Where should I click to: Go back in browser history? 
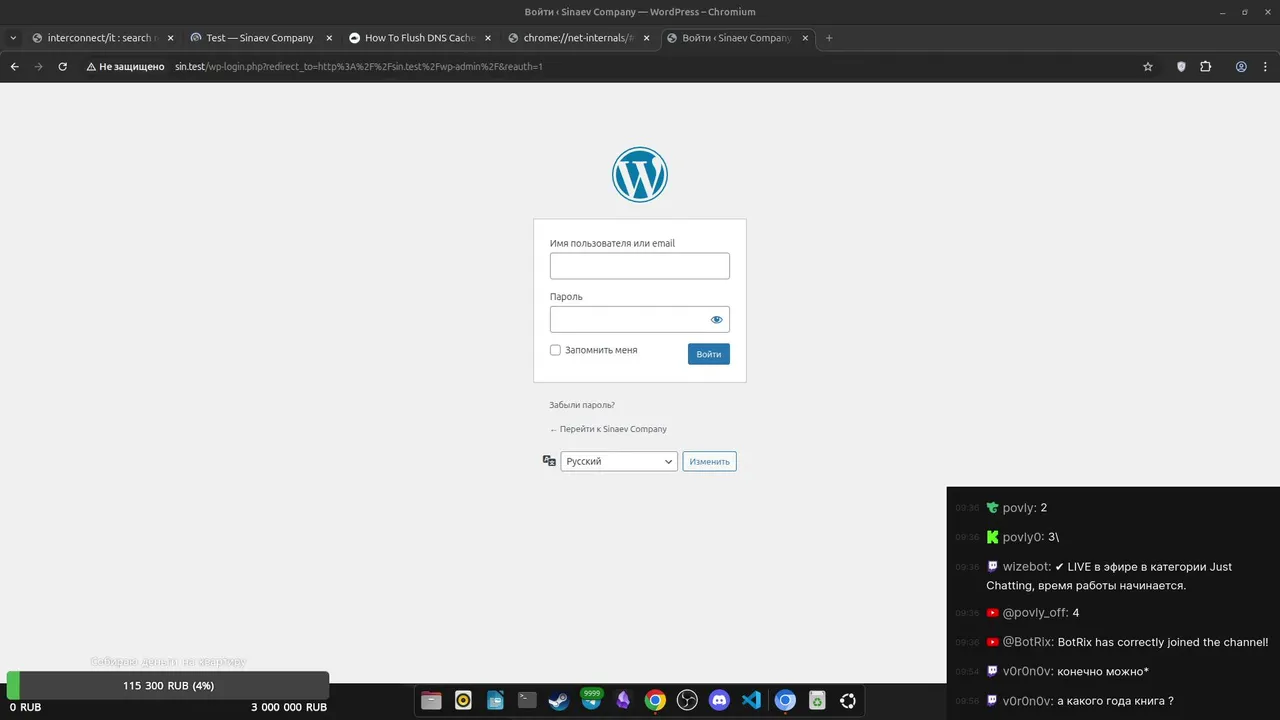point(15,66)
